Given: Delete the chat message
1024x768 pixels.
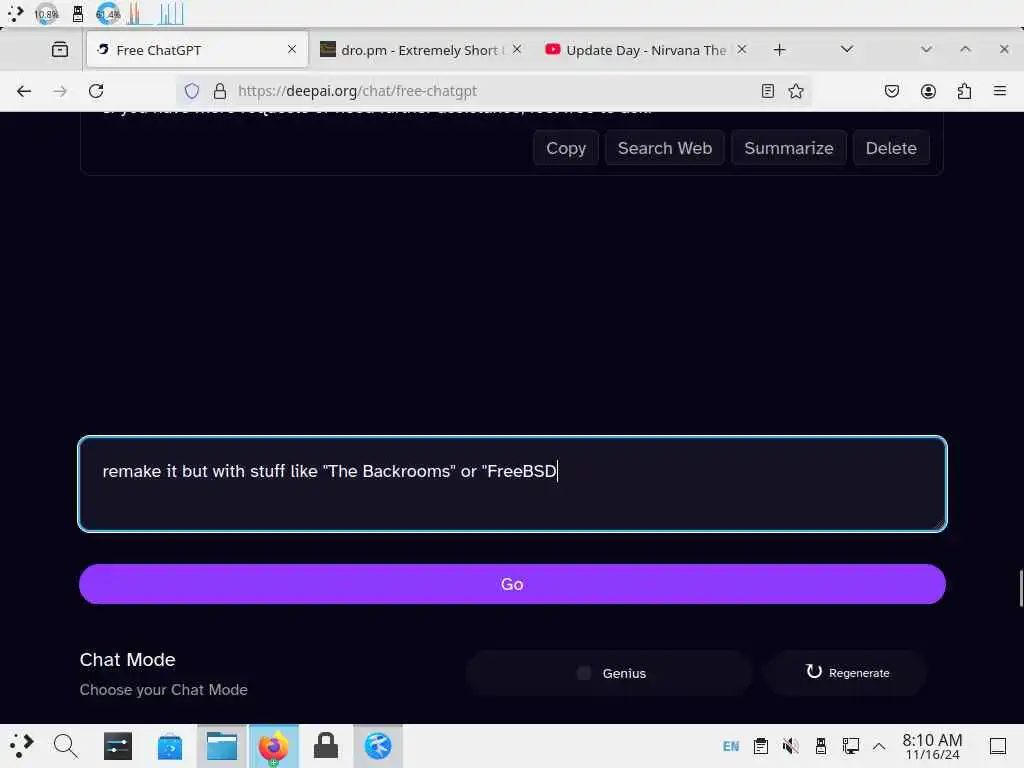Looking at the screenshot, I should tap(891, 148).
